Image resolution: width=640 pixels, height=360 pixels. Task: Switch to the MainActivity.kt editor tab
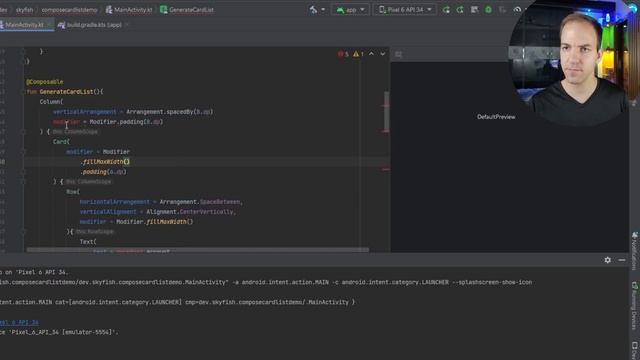(24, 25)
